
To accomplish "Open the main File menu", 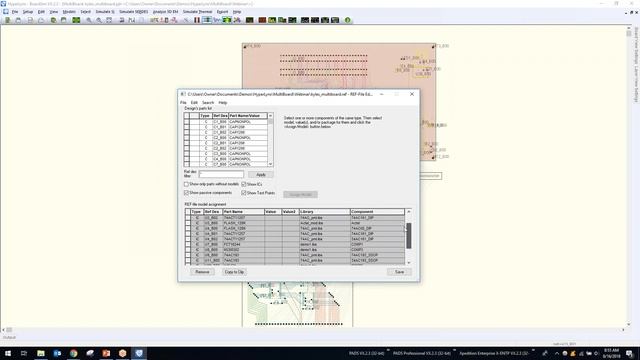I will [15, 12].
